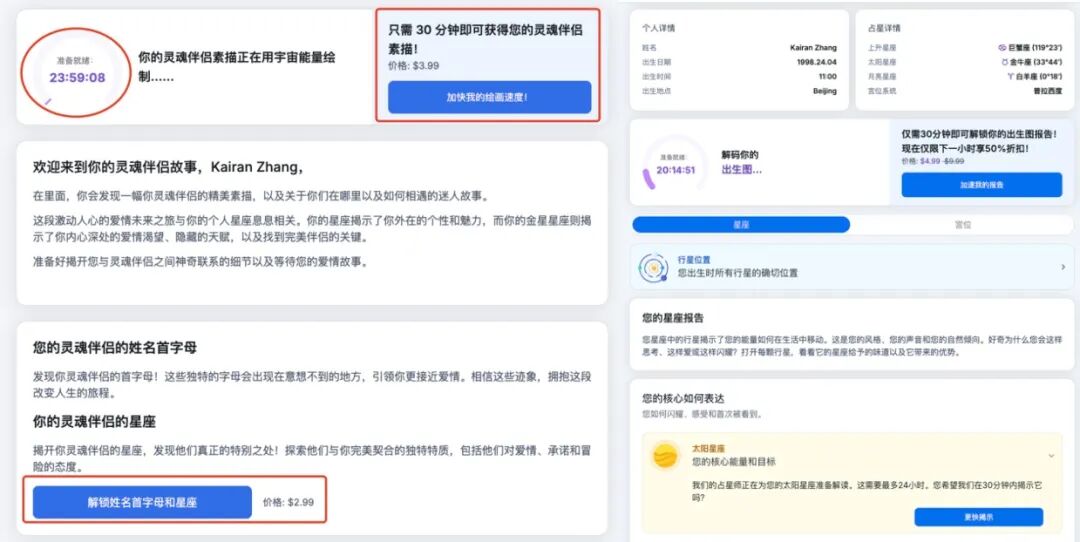
Task: Collapse the 太阳星座 card chevron
Action: click(1050, 455)
